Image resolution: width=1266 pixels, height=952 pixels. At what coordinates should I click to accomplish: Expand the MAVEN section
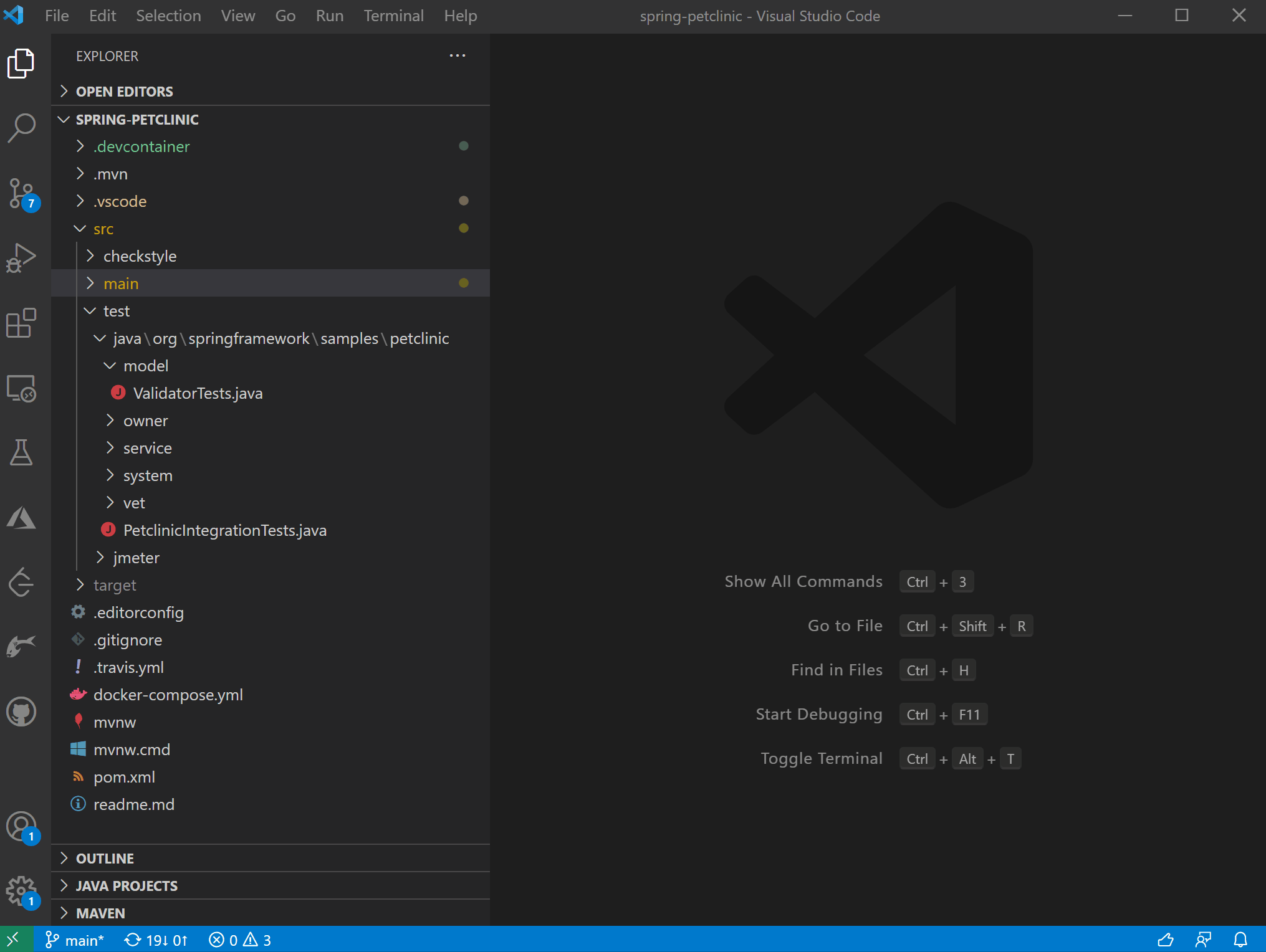[x=100, y=913]
